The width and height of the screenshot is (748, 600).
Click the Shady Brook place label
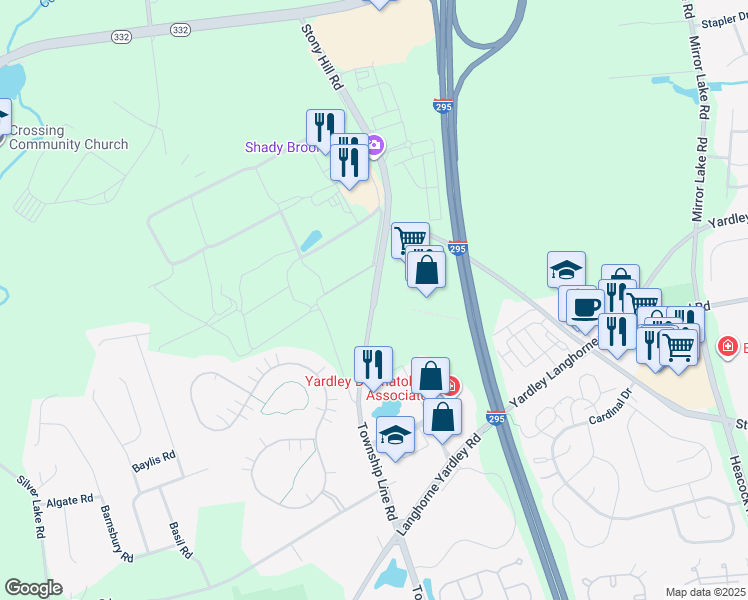pyautogui.click(x=281, y=147)
